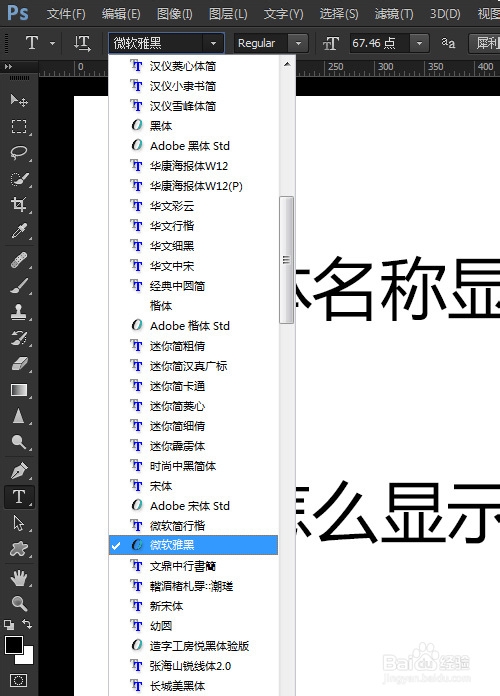Click the foreground color swatch
This screenshot has height=696, width=500.
13,645
